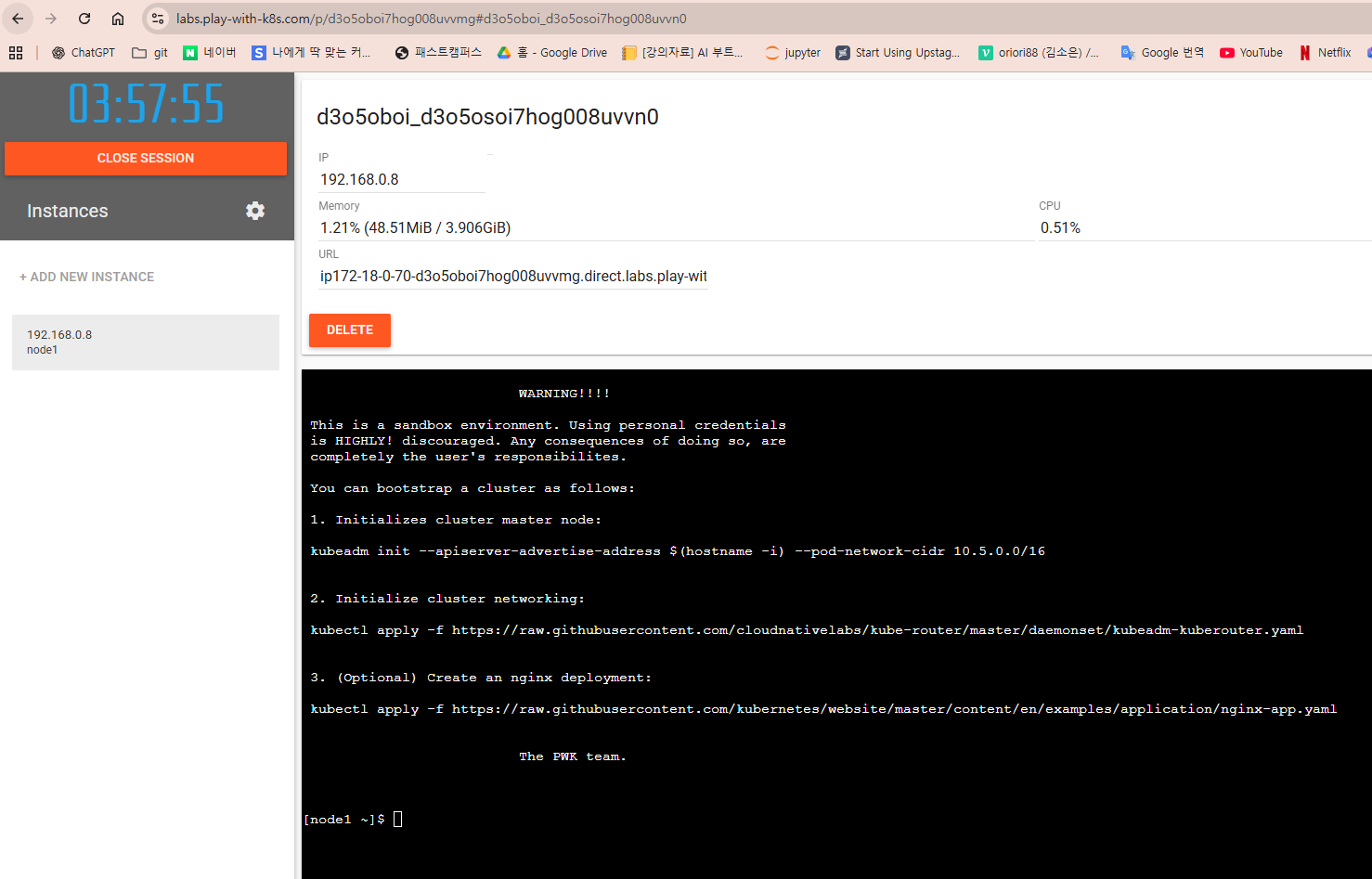Click the CPU usage field 0.51%
Viewport: 1372px width, 879px height.
click(x=1205, y=228)
